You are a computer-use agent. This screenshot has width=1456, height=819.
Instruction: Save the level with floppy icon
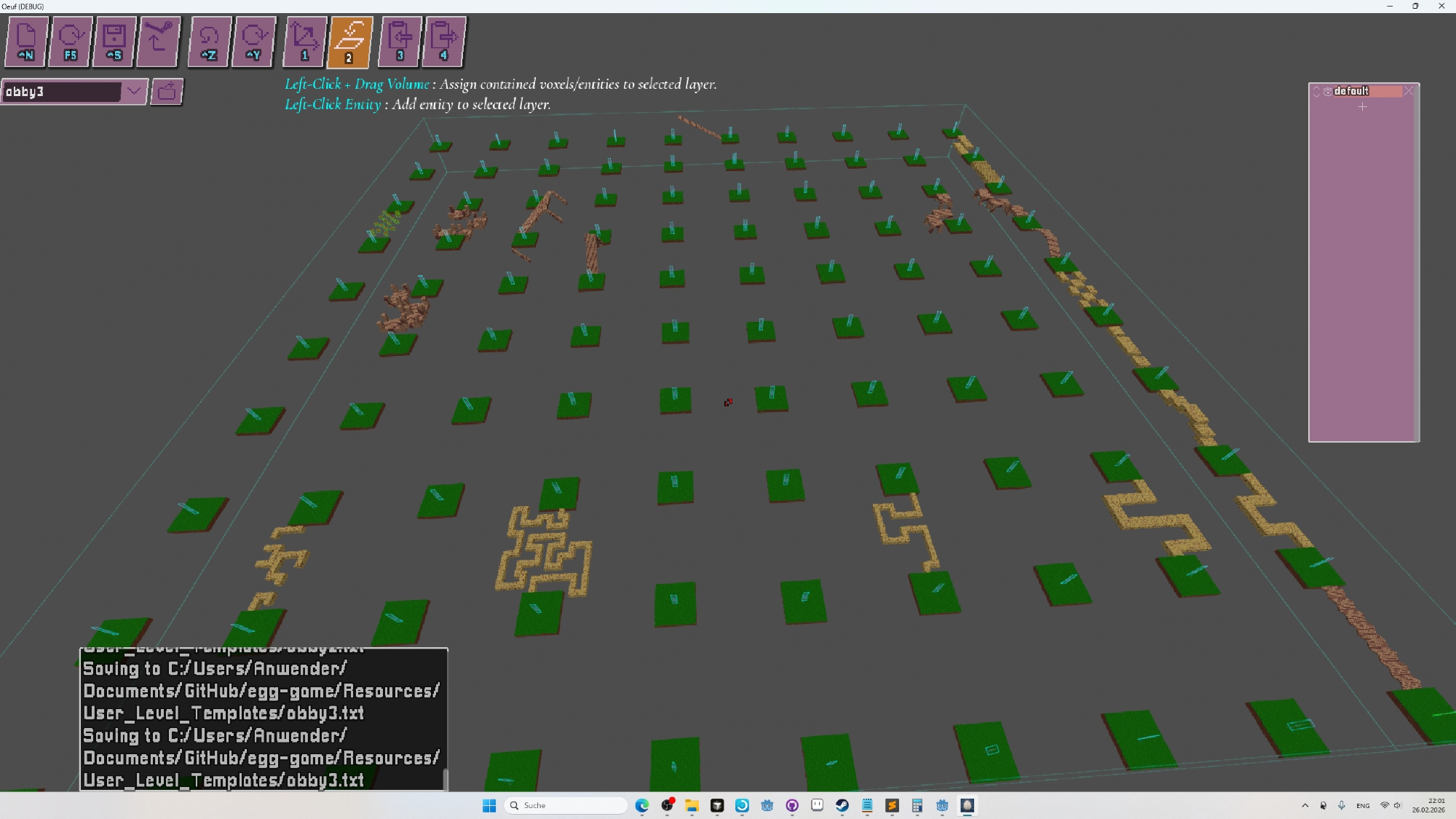[114, 41]
